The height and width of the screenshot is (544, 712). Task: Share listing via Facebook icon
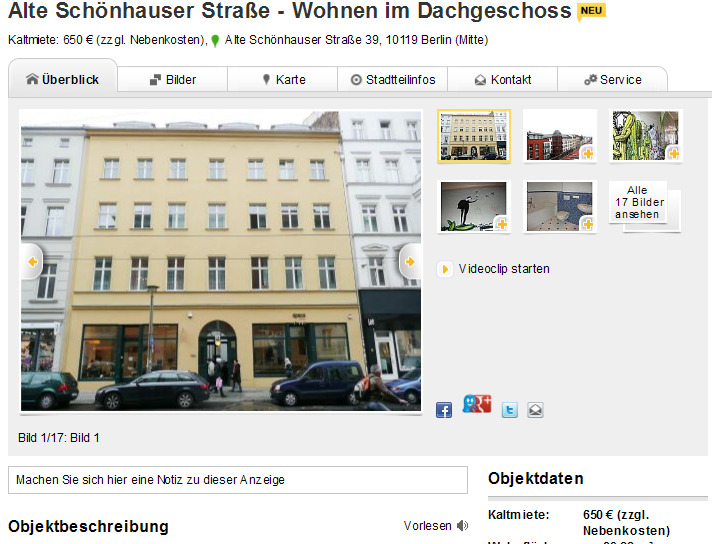click(444, 410)
